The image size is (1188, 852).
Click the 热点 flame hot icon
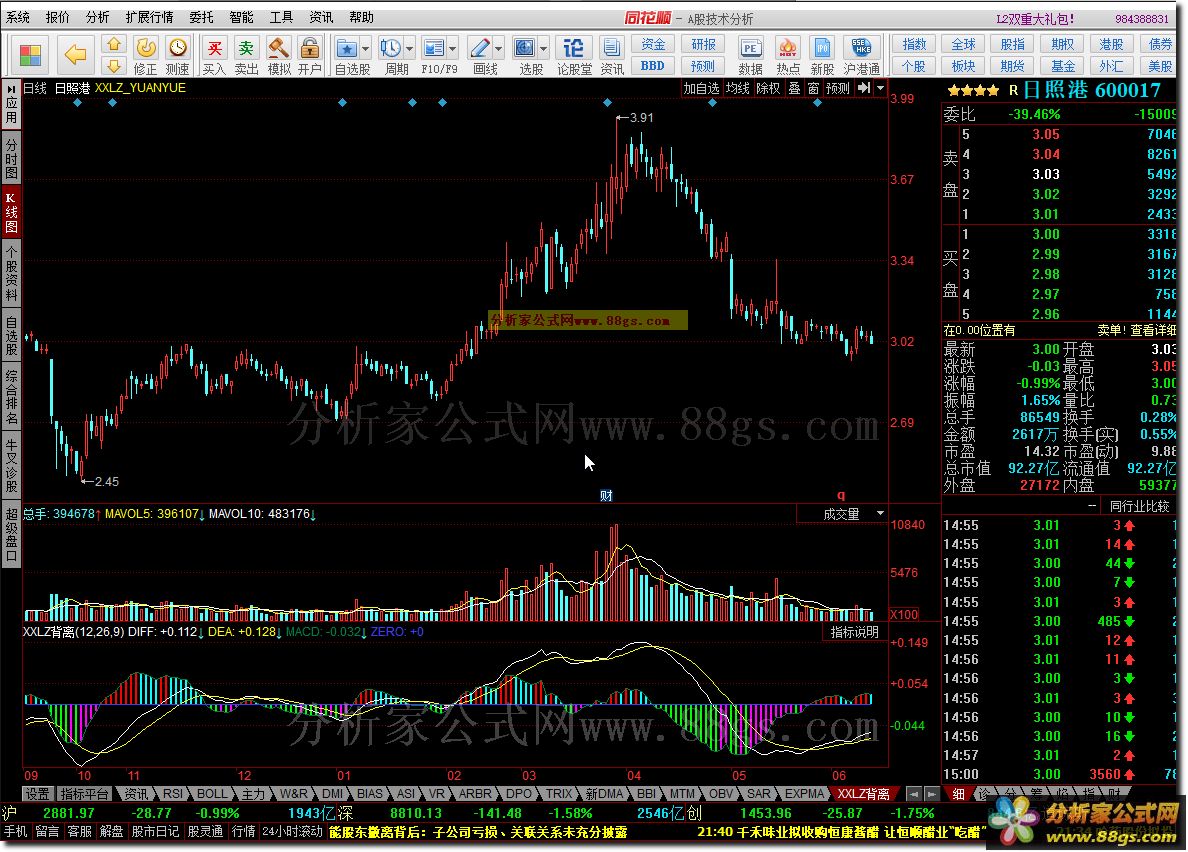tap(788, 48)
